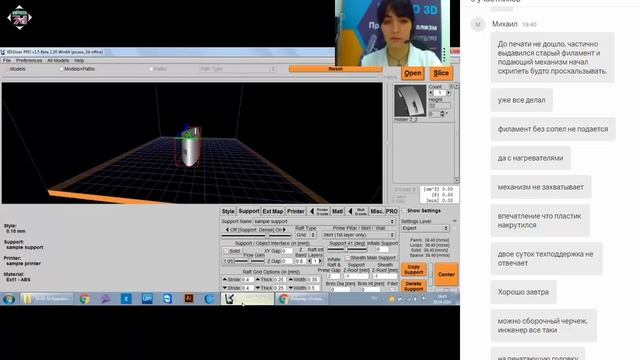
Task: Click the Inflate Support input field
Action: click(382, 249)
